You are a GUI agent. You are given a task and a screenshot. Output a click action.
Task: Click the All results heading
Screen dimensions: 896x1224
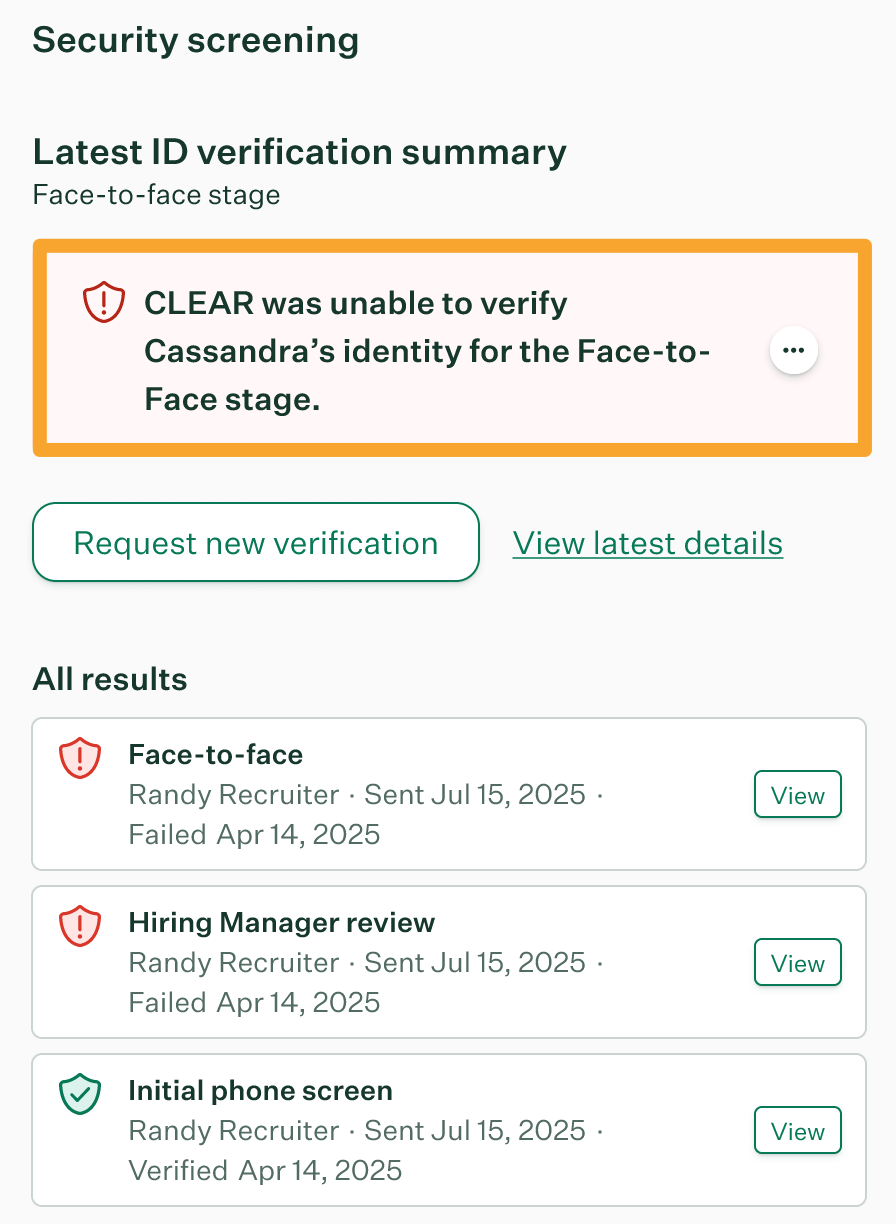pos(110,680)
